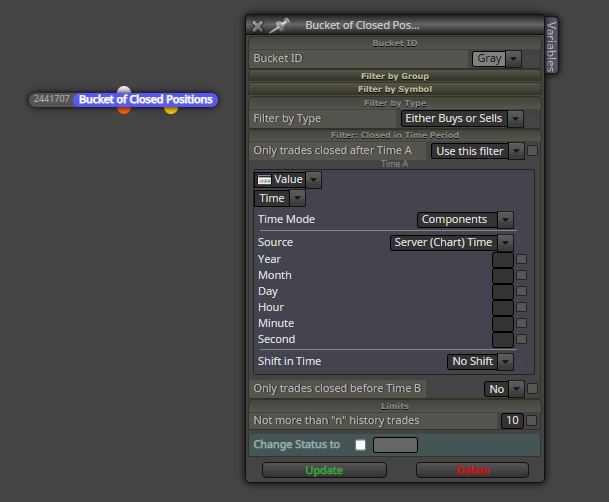Toggle the Filter by Type row checkbox
This screenshot has width=609, height=502.
point(532,118)
